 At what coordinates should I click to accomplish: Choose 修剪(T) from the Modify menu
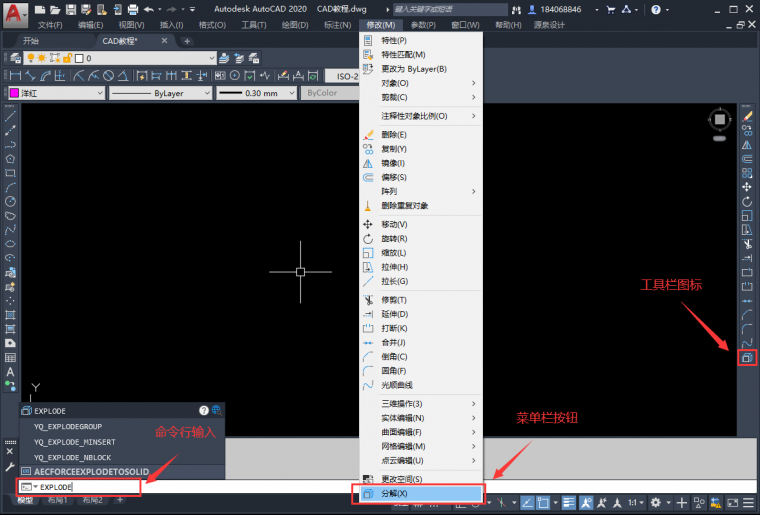pyautogui.click(x=421, y=300)
